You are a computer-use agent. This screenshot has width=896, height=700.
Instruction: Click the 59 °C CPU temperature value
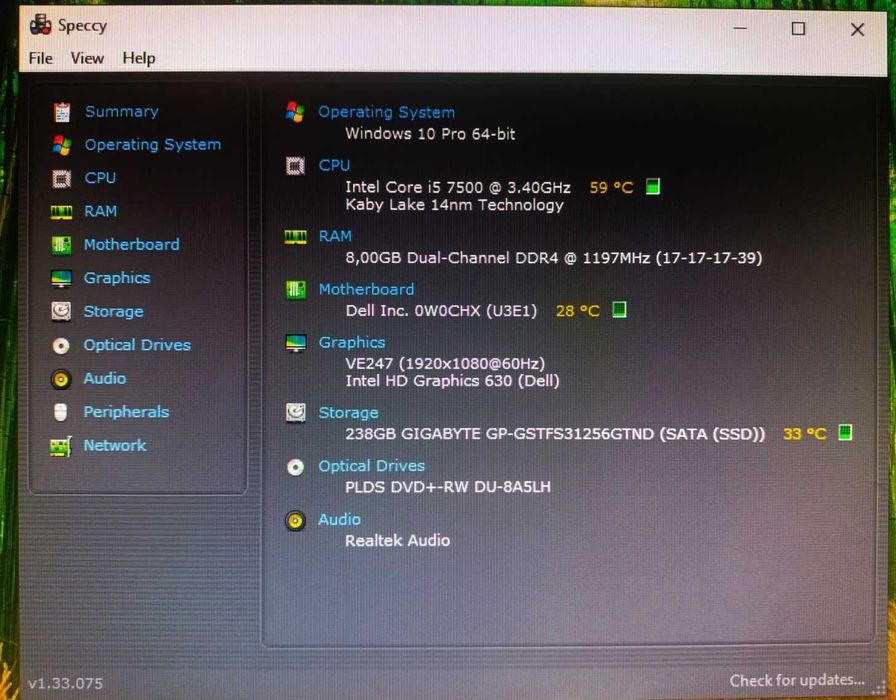pos(611,187)
